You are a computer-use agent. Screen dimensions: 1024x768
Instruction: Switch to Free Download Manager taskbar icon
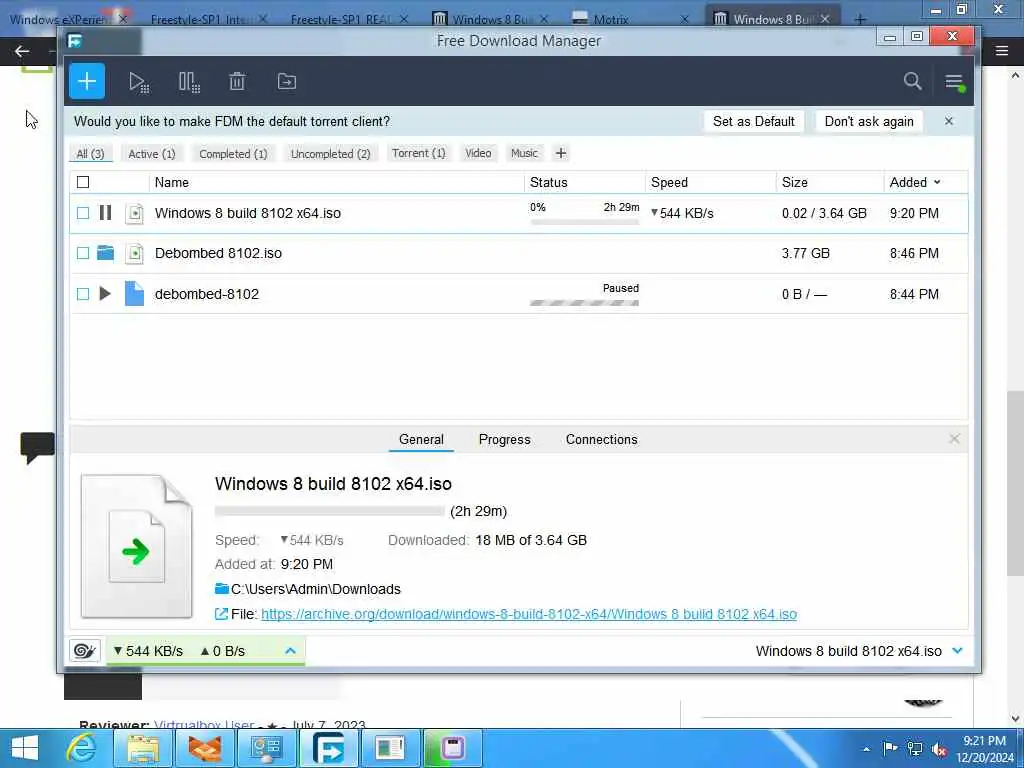click(328, 748)
